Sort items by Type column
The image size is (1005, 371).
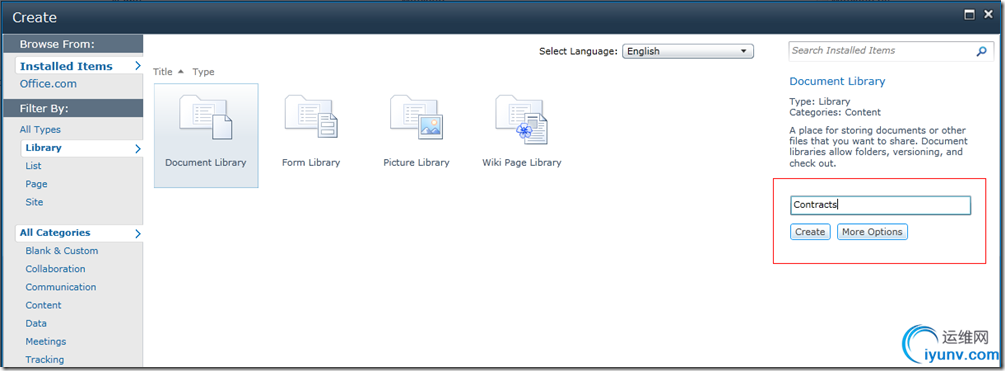pyautogui.click(x=203, y=72)
